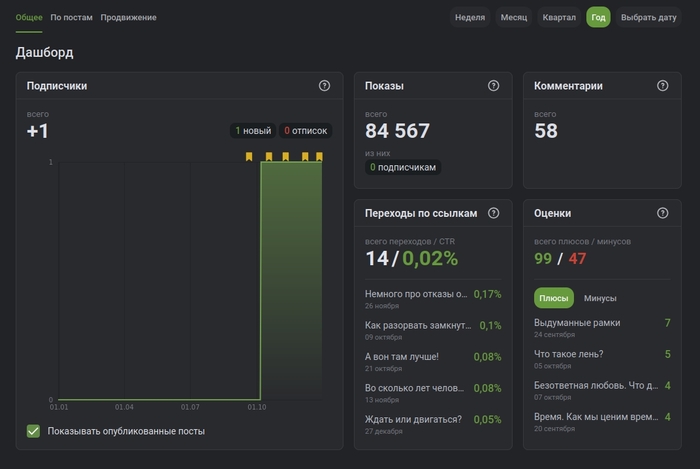Screen dimensions: 700x469
Task: Click first yellow post bookmark on chart
Action: [250, 157]
